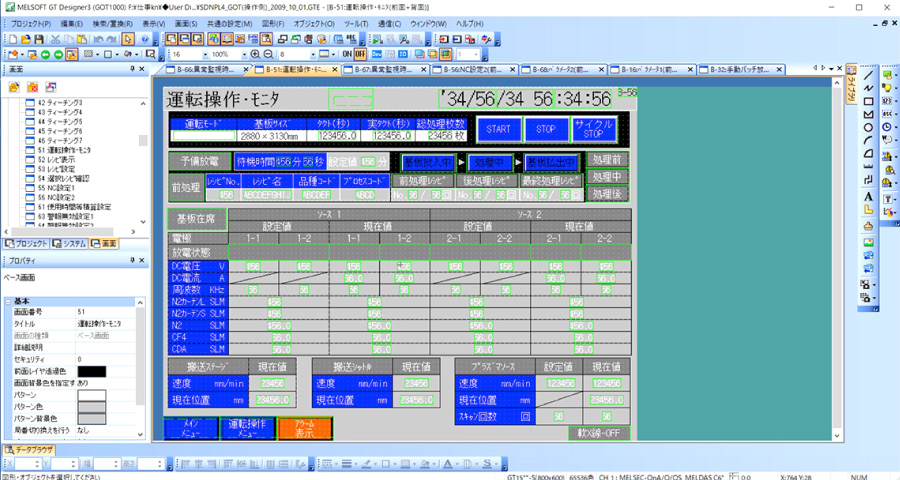Click the Lamp object bulb icon
900x480 pixels.
tap(887, 88)
